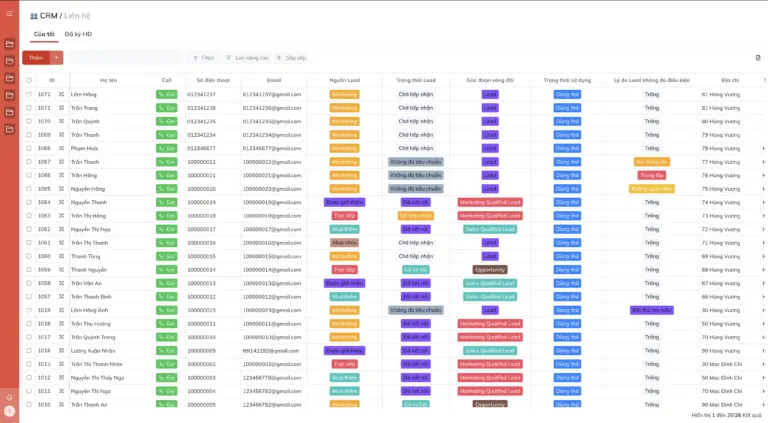Click the Trạng thái Lead column header
The image size is (768, 423).
point(416,80)
